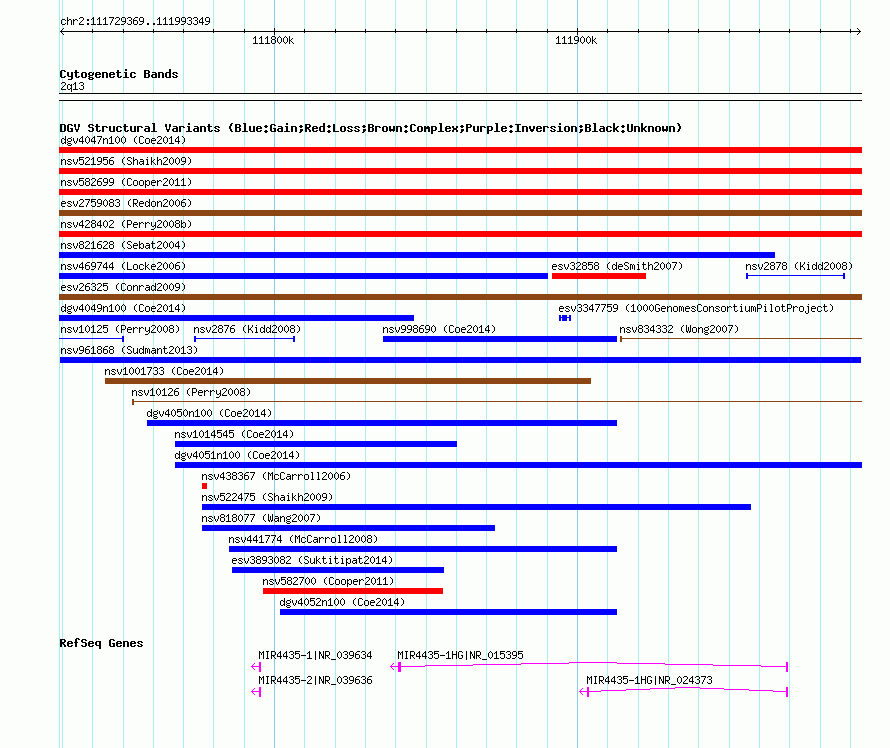This screenshot has height=748, width=890.
Task: Select the RefSeq Genes track title
Action: point(101,643)
